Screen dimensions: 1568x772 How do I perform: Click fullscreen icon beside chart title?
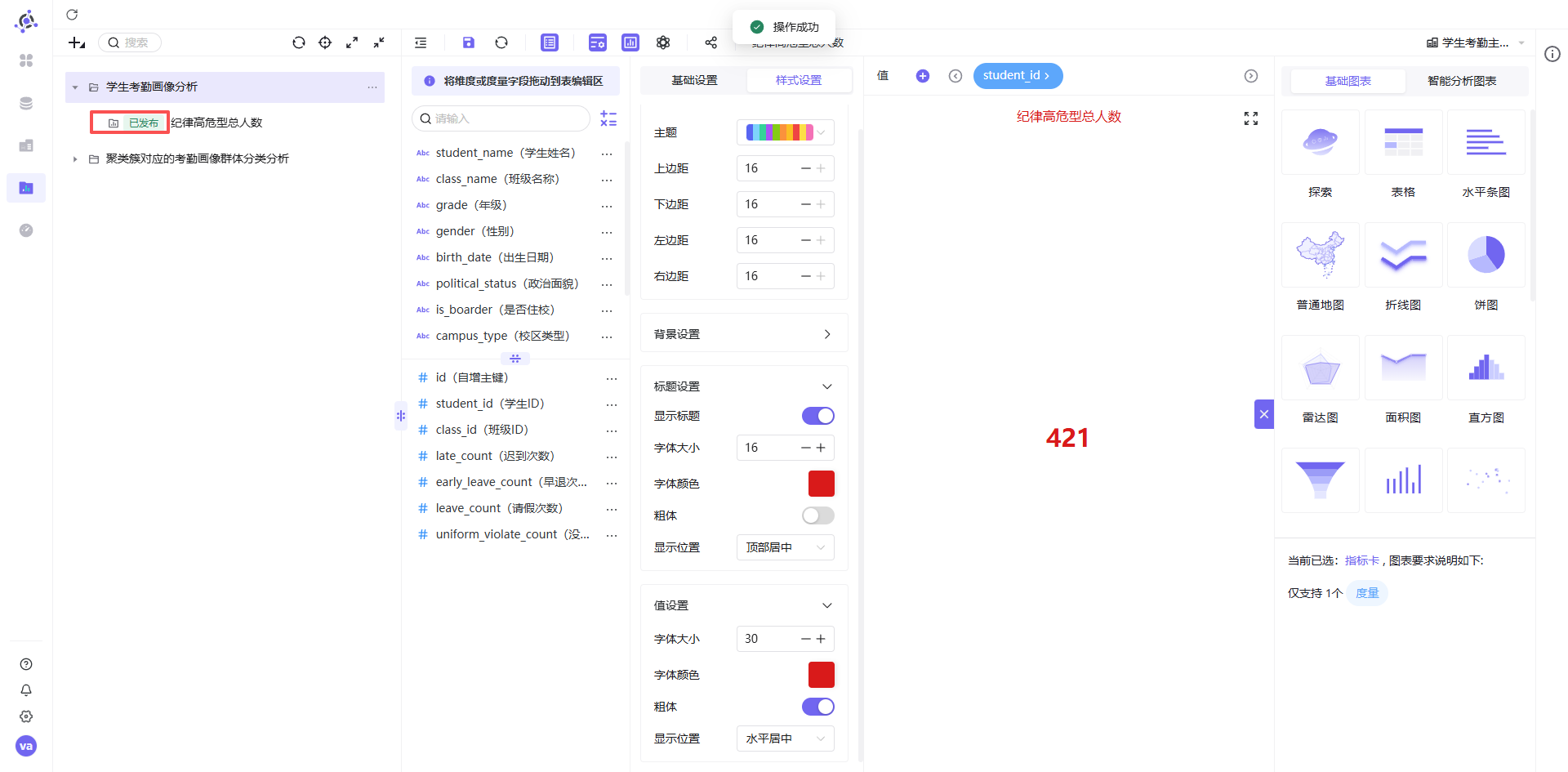1250,118
